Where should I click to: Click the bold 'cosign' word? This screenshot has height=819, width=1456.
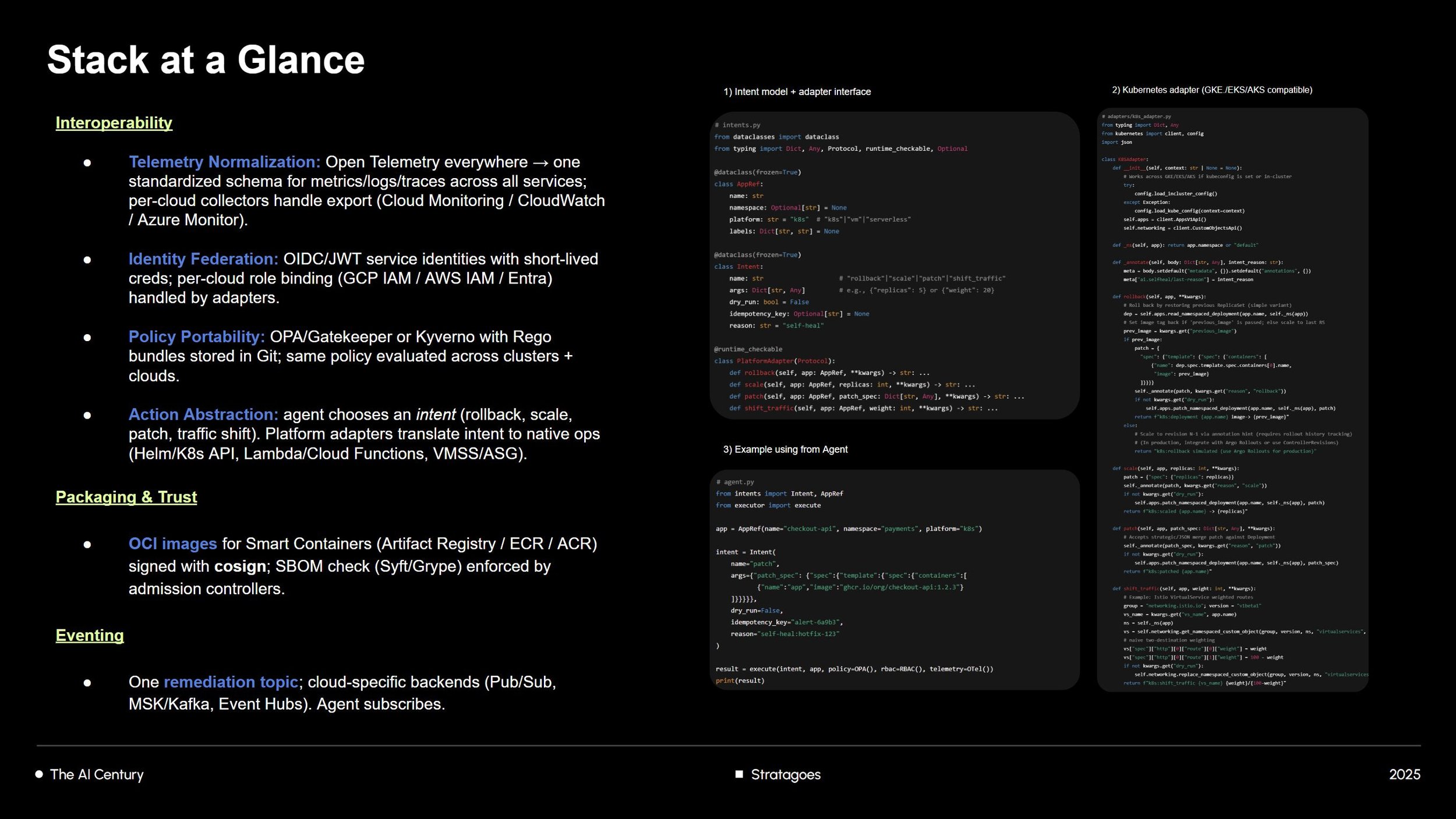click(240, 566)
